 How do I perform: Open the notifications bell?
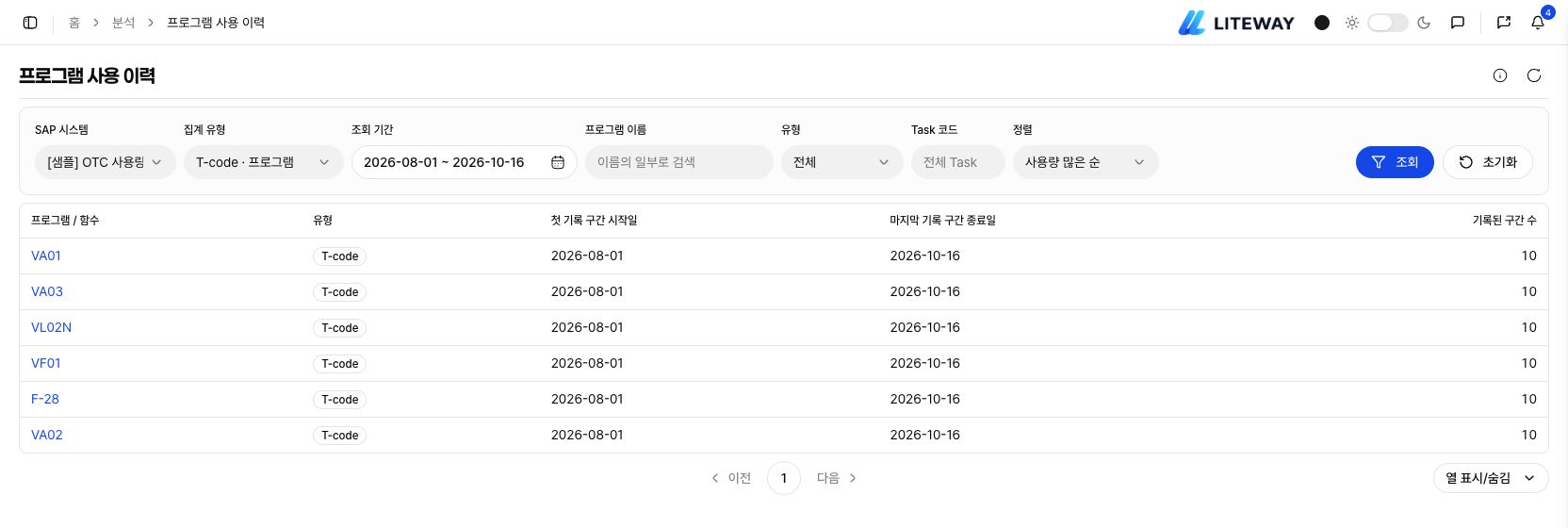[1538, 23]
